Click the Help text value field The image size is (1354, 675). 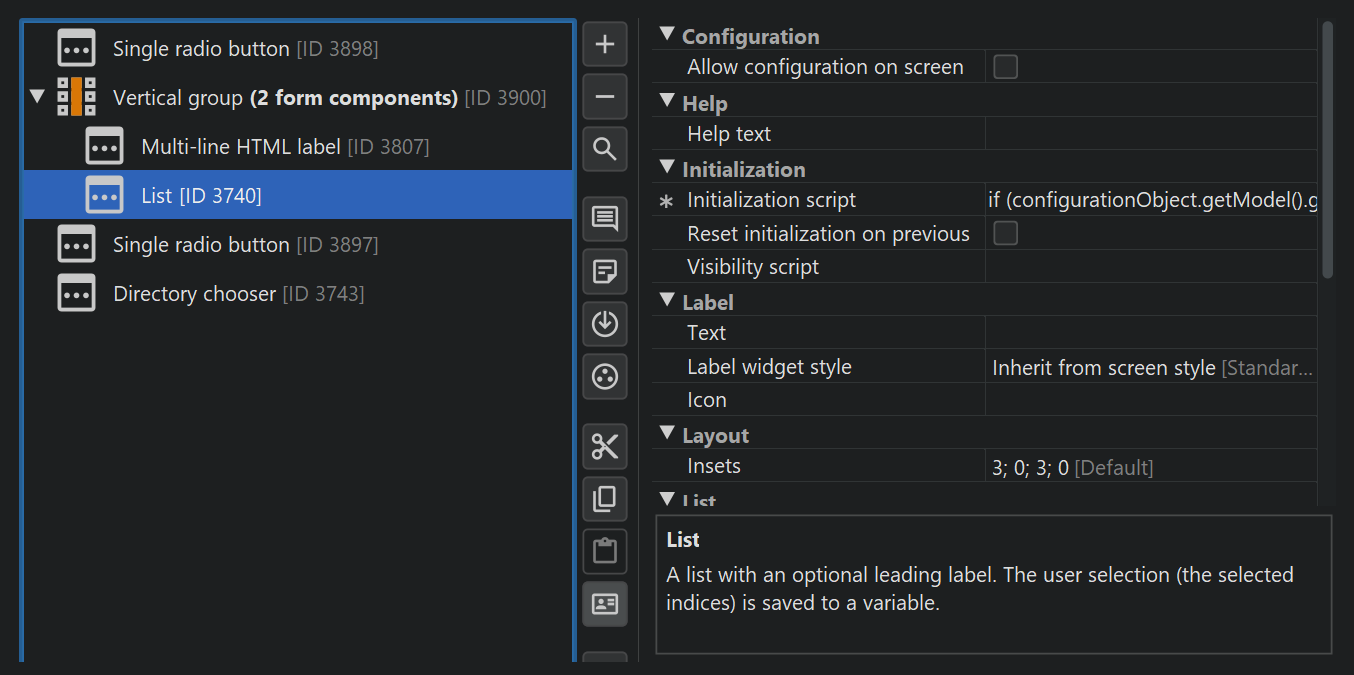coord(1151,134)
